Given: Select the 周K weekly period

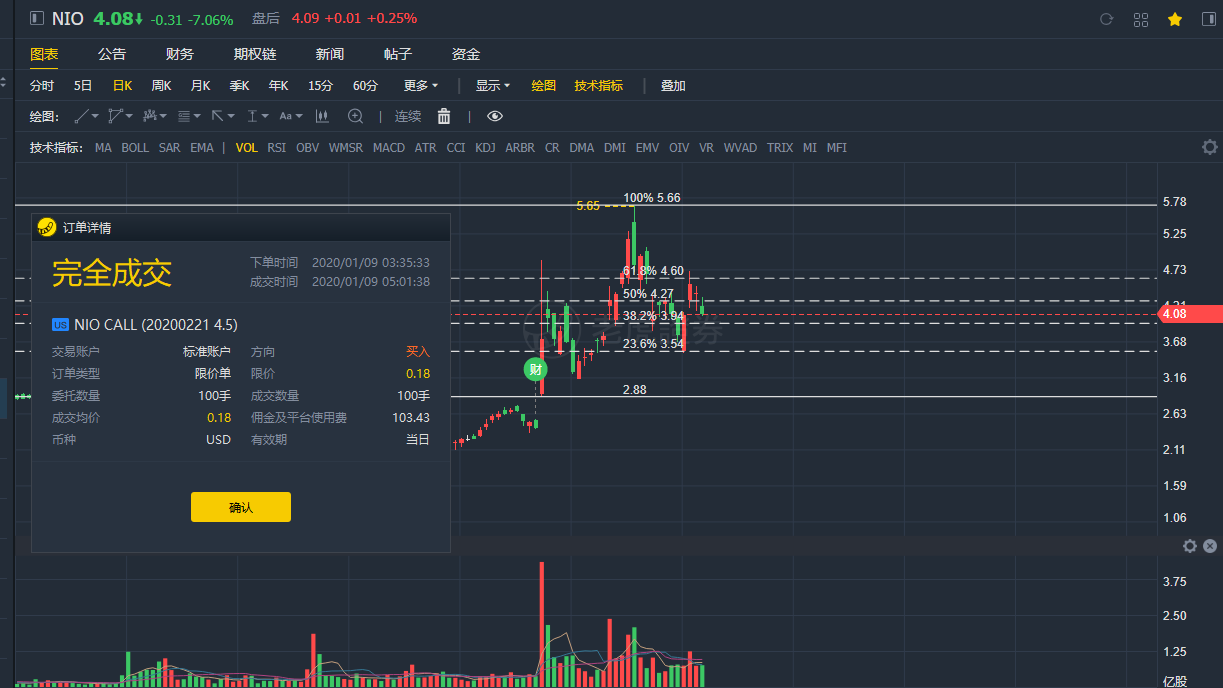Looking at the screenshot, I should (x=161, y=86).
